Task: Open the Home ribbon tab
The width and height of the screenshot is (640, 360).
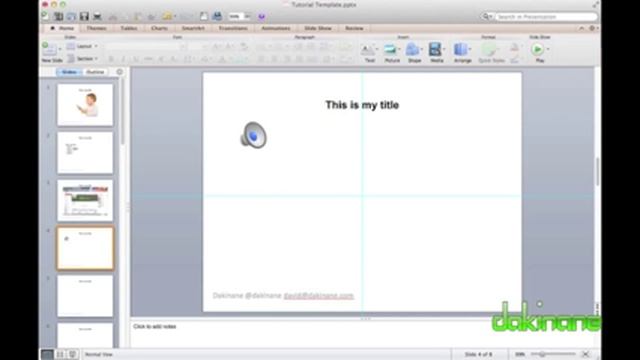Action: (x=62, y=28)
